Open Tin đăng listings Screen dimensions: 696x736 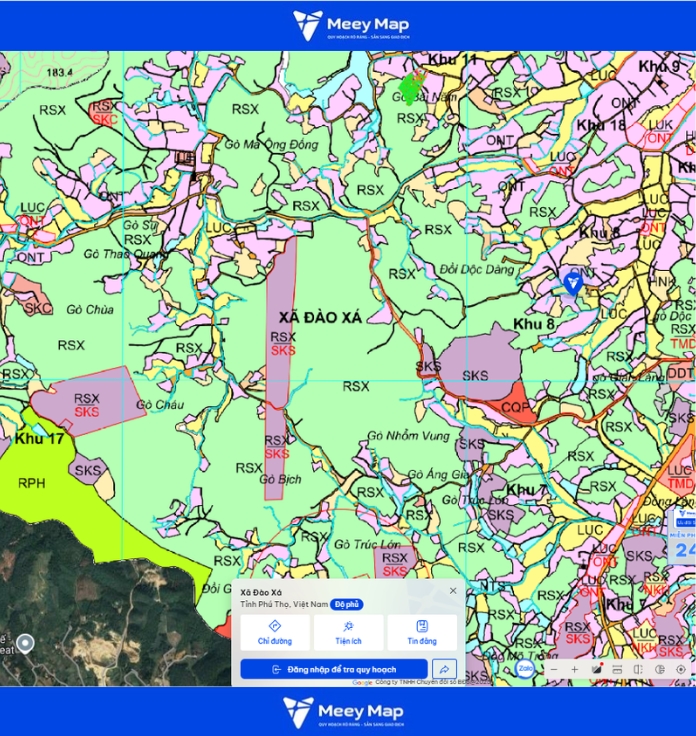coord(422,632)
